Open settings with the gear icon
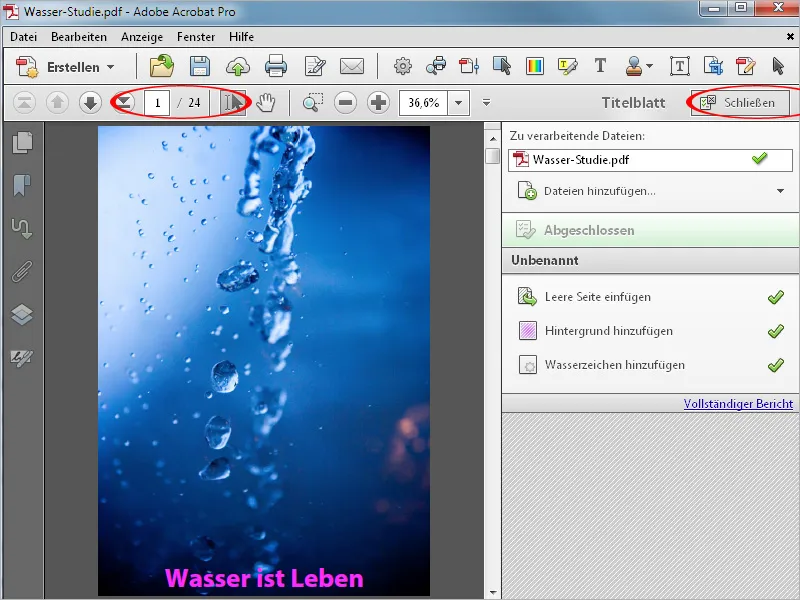Screen dimensions: 800x600 pos(403,66)
